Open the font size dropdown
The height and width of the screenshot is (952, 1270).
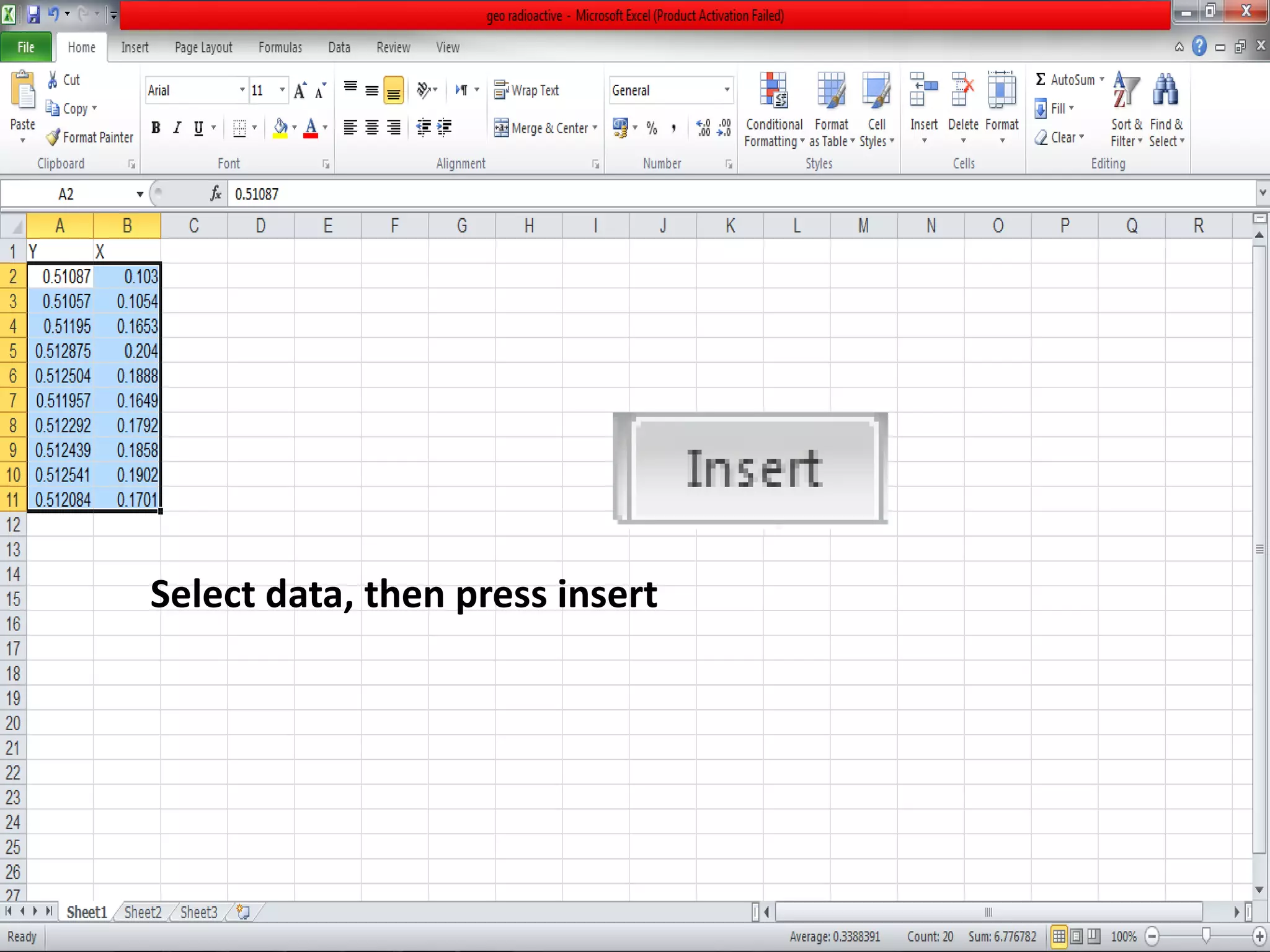point(282,90)
